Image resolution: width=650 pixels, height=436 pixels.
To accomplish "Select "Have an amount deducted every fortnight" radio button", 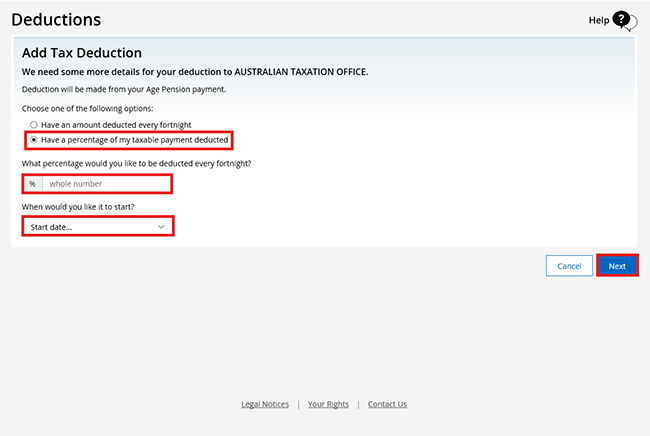I will pyautogui.click(x=34, y=124).
